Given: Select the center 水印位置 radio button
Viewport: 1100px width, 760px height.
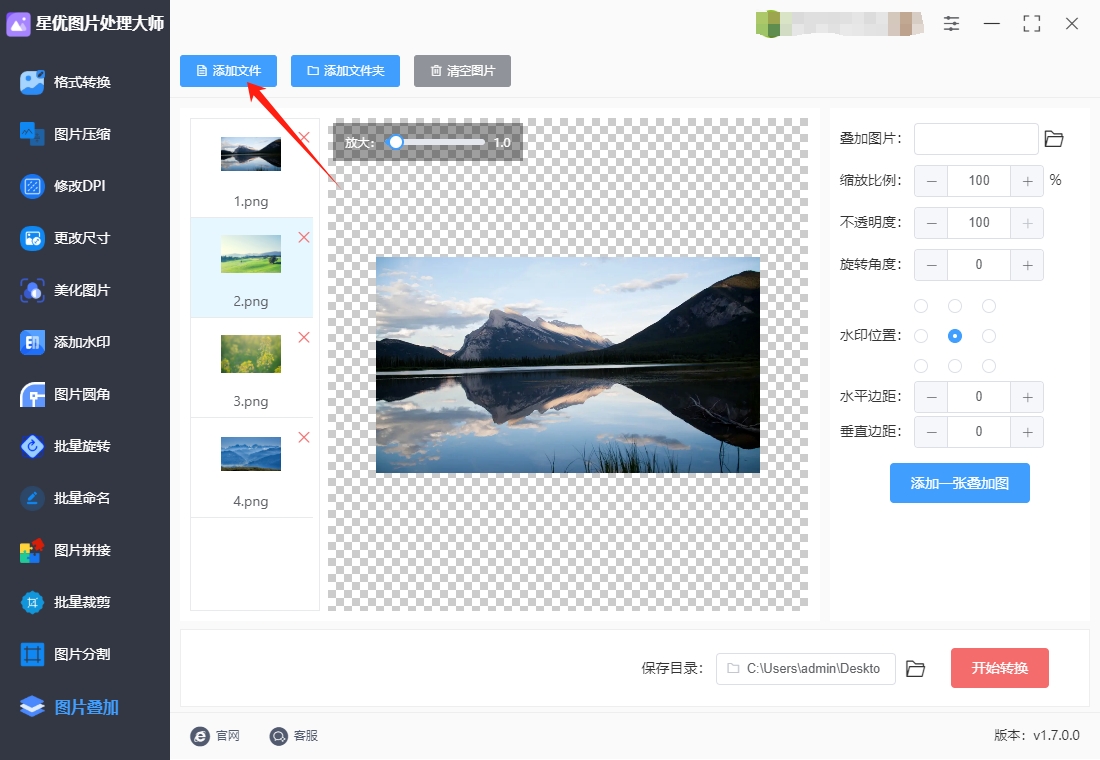Looking at the screenshot, I should tap(955, 336).
